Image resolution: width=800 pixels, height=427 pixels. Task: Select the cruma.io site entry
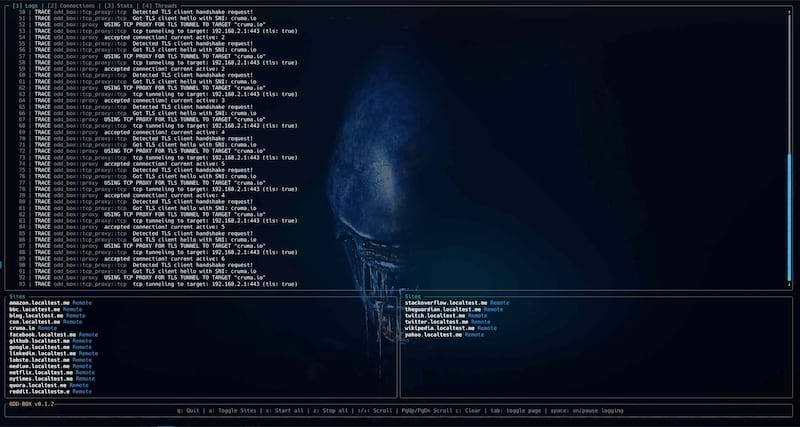tap(33, 328)
